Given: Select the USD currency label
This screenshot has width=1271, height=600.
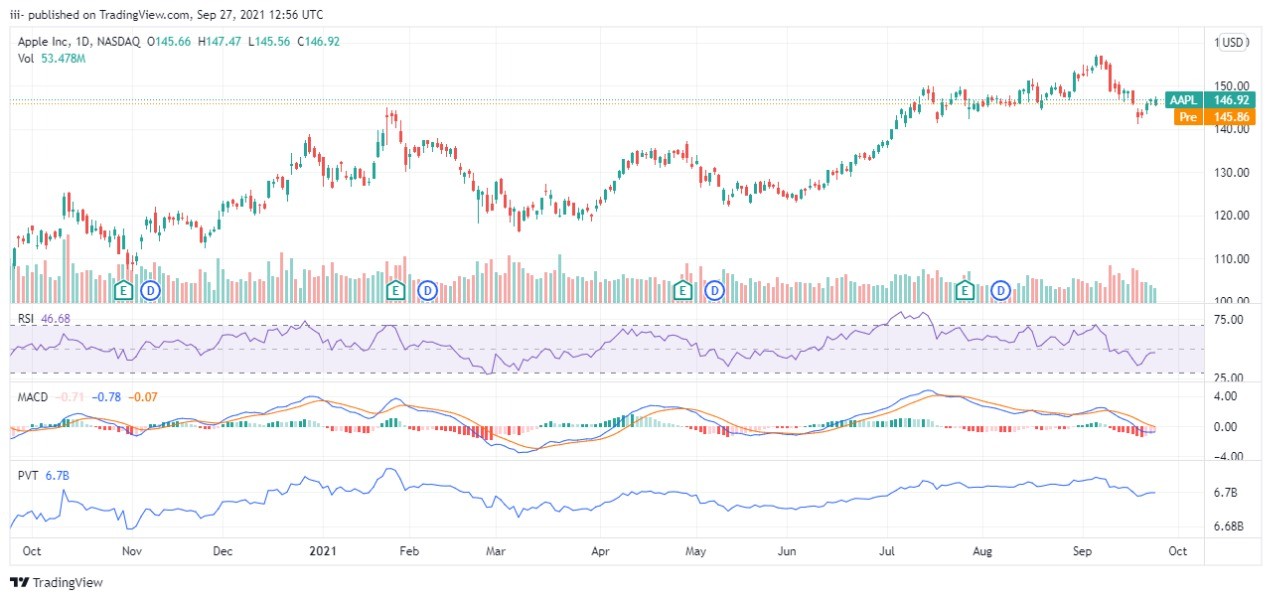Looking at the screenshot, I should tap(1232, 42).
